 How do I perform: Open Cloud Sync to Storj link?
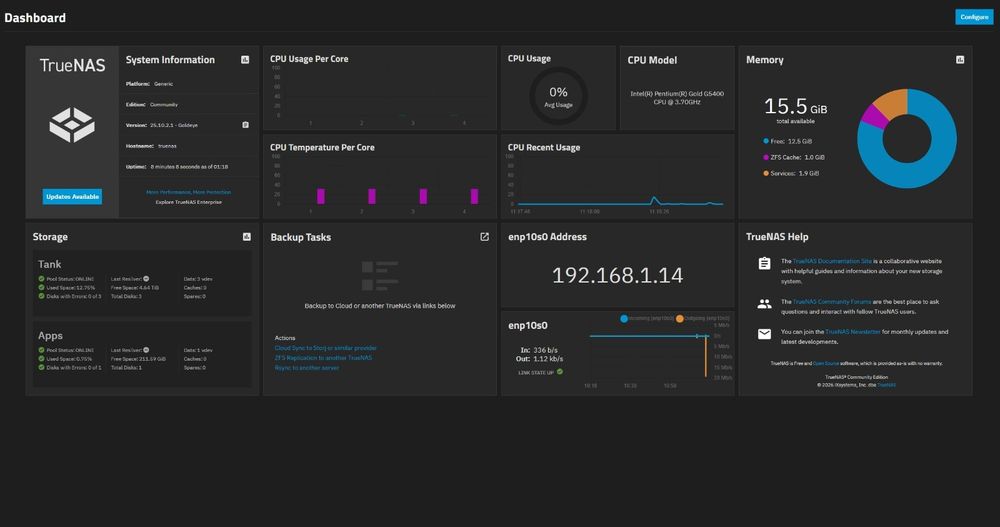pos(325,348)
